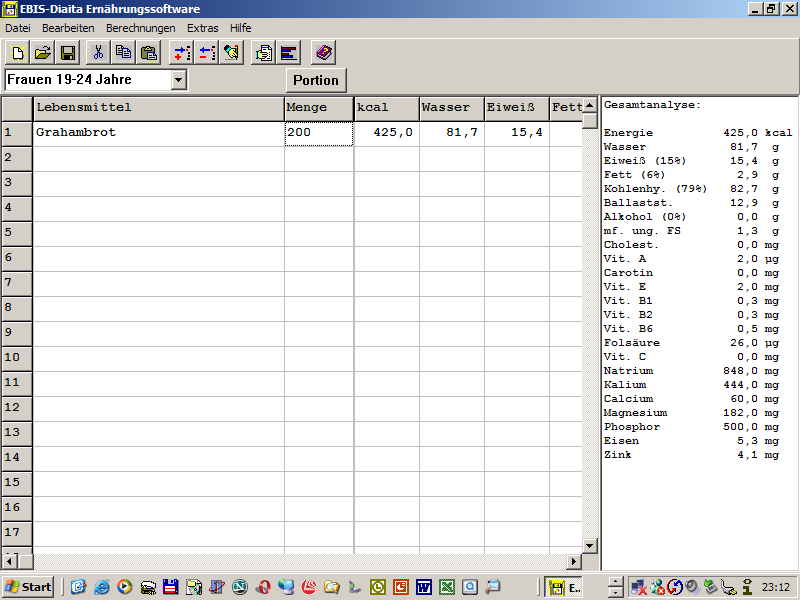Click the Paste clipboard icon
The width and height of the screenshot is (800, 600).
[149, 53]
